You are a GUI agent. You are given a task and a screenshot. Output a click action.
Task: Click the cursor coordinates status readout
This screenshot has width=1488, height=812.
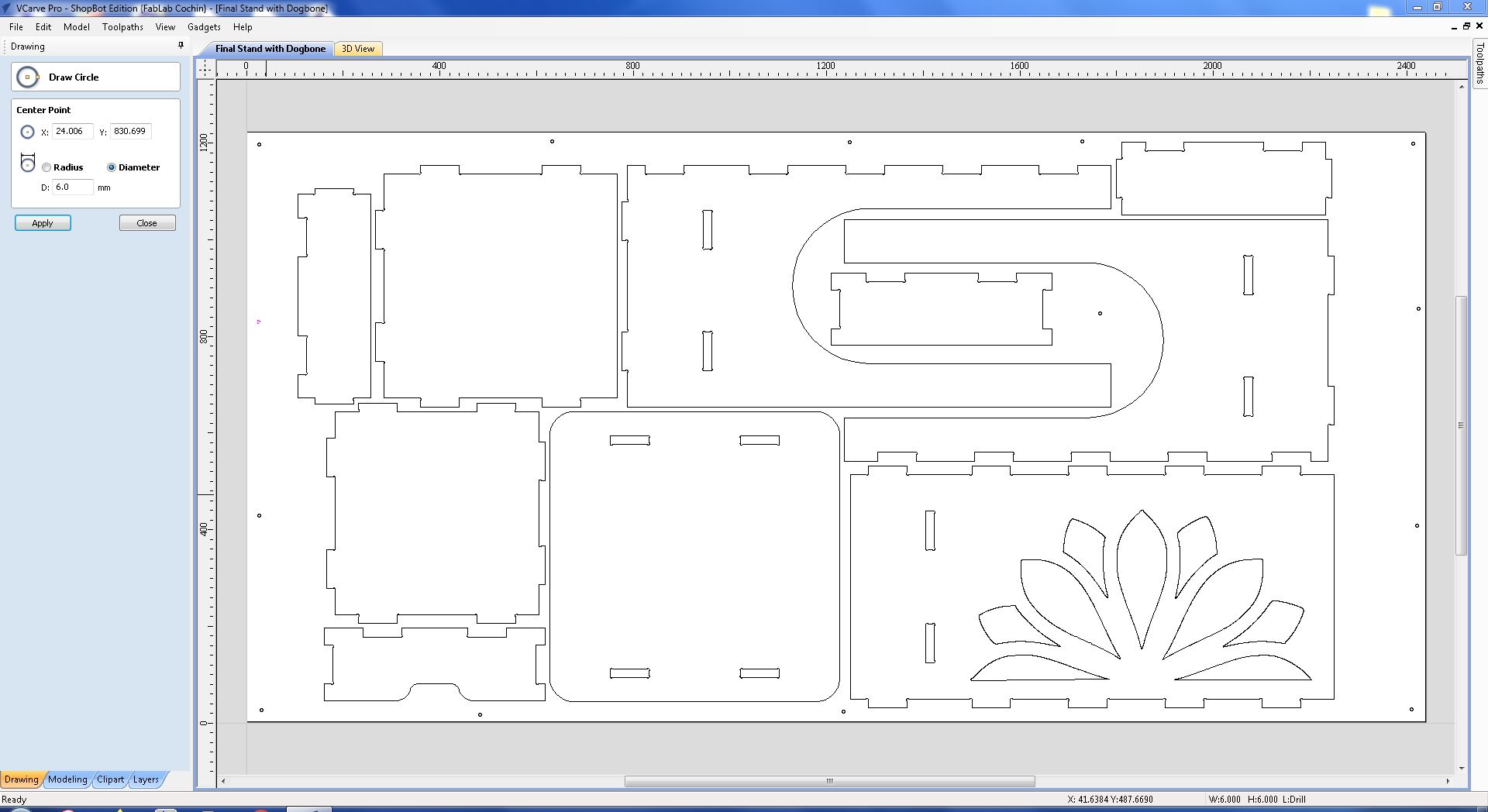[1110, 800]
